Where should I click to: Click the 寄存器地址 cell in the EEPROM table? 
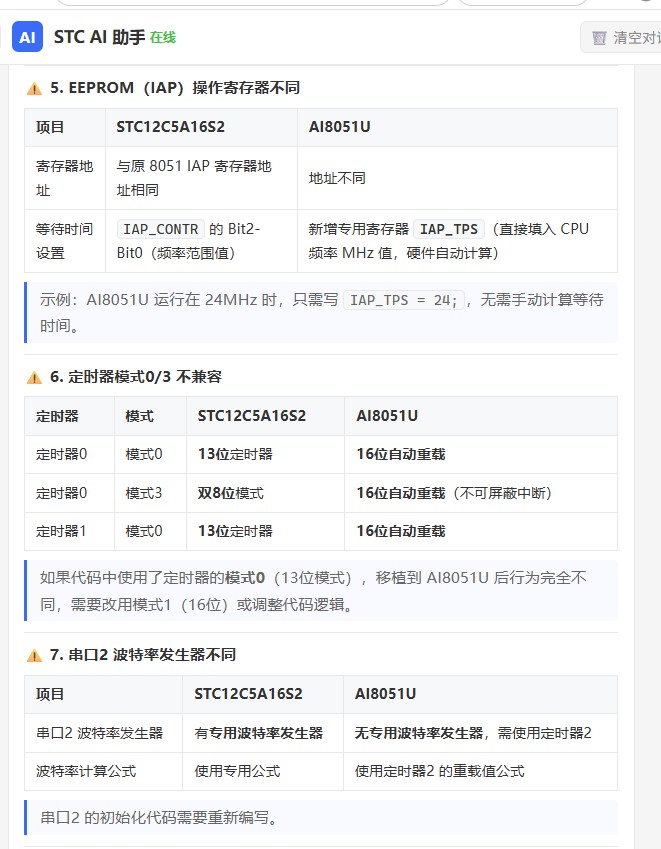(x=65, y=178)
